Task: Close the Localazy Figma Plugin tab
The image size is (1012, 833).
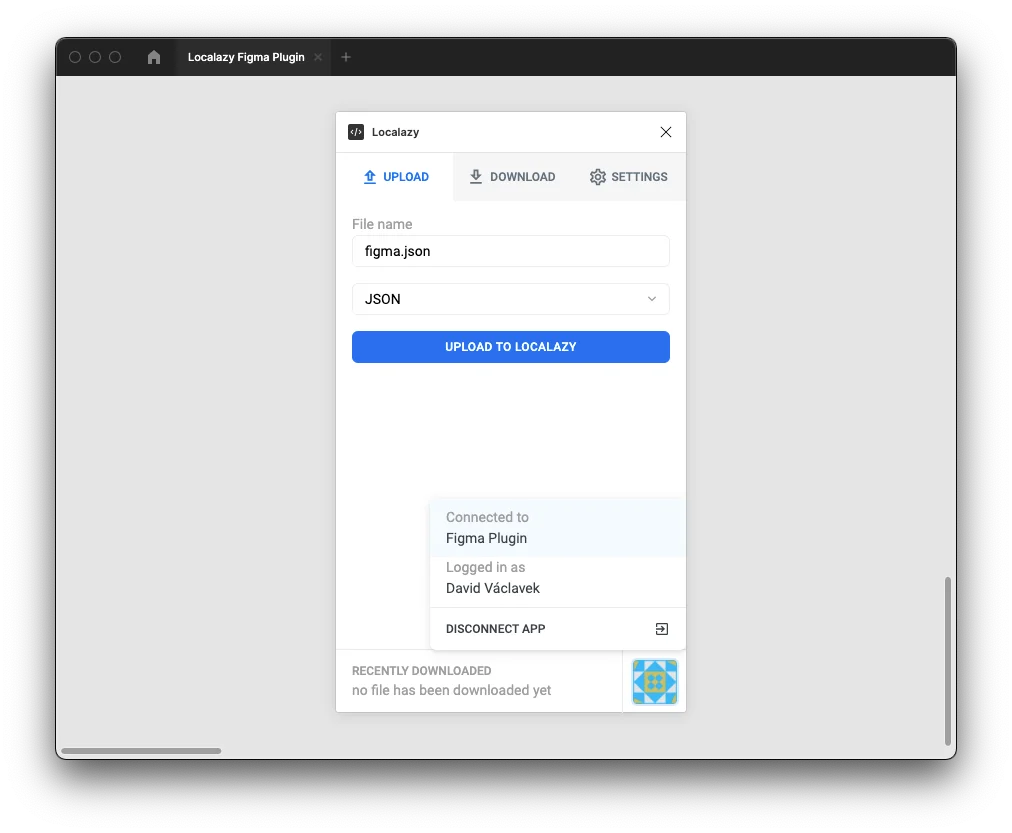Action: [318, 58]
